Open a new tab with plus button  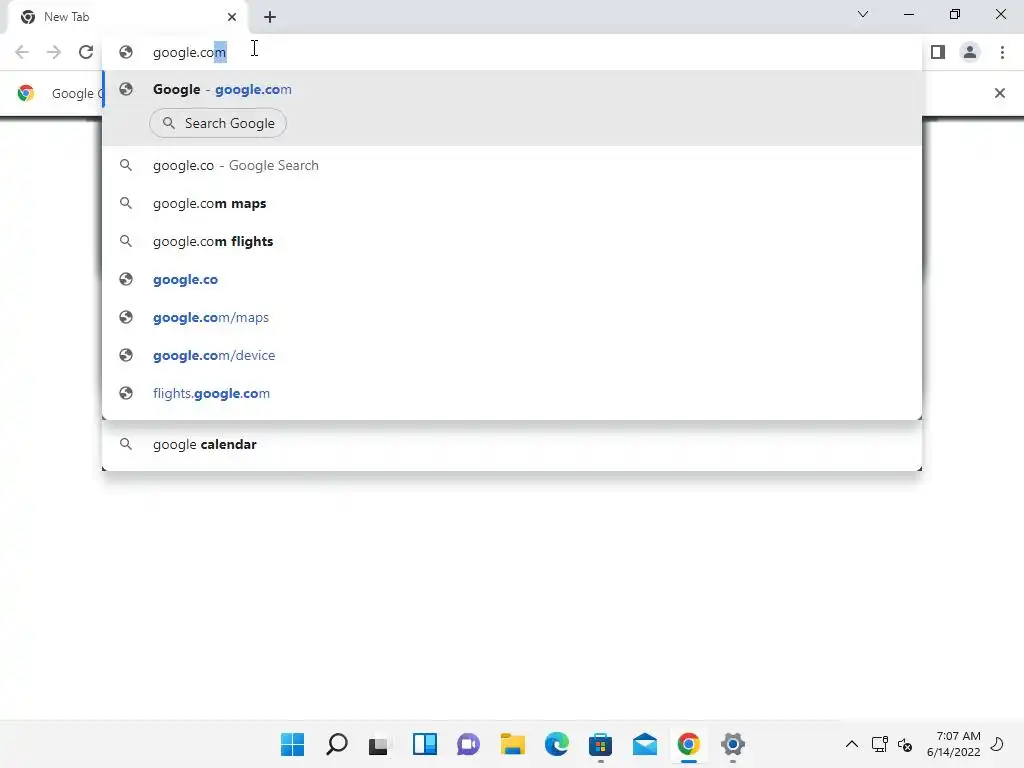270,17
